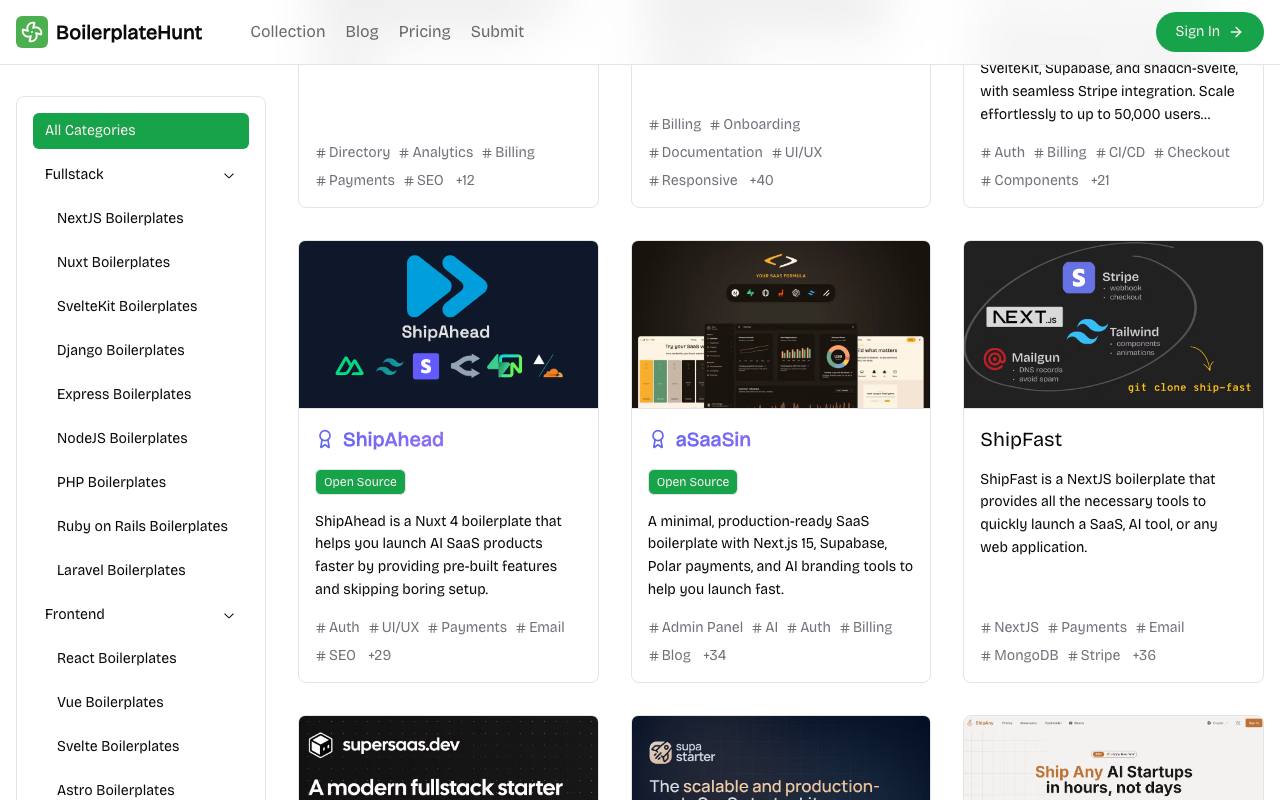1280x800 pixels.
Task: Click the +21 more tags indicator
Action: point(1100,180)
